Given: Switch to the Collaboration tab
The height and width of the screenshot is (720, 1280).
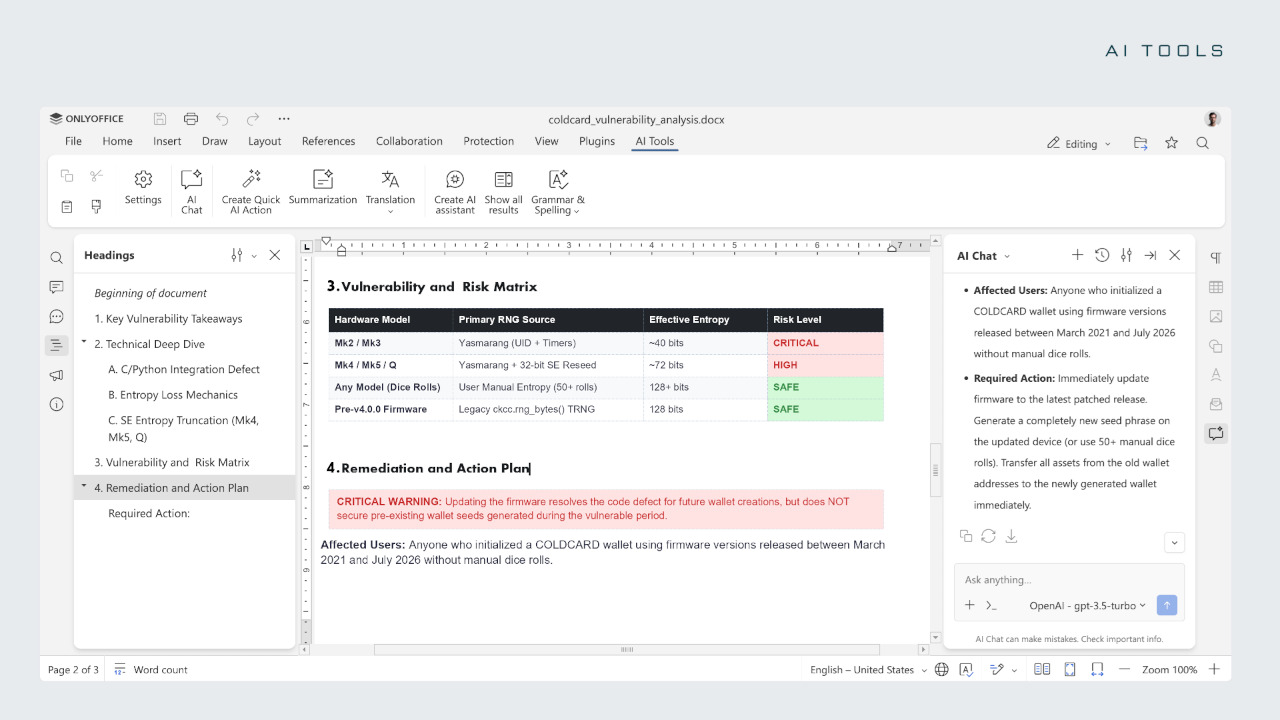Looking at the screenshot, I should click(409, 141).
